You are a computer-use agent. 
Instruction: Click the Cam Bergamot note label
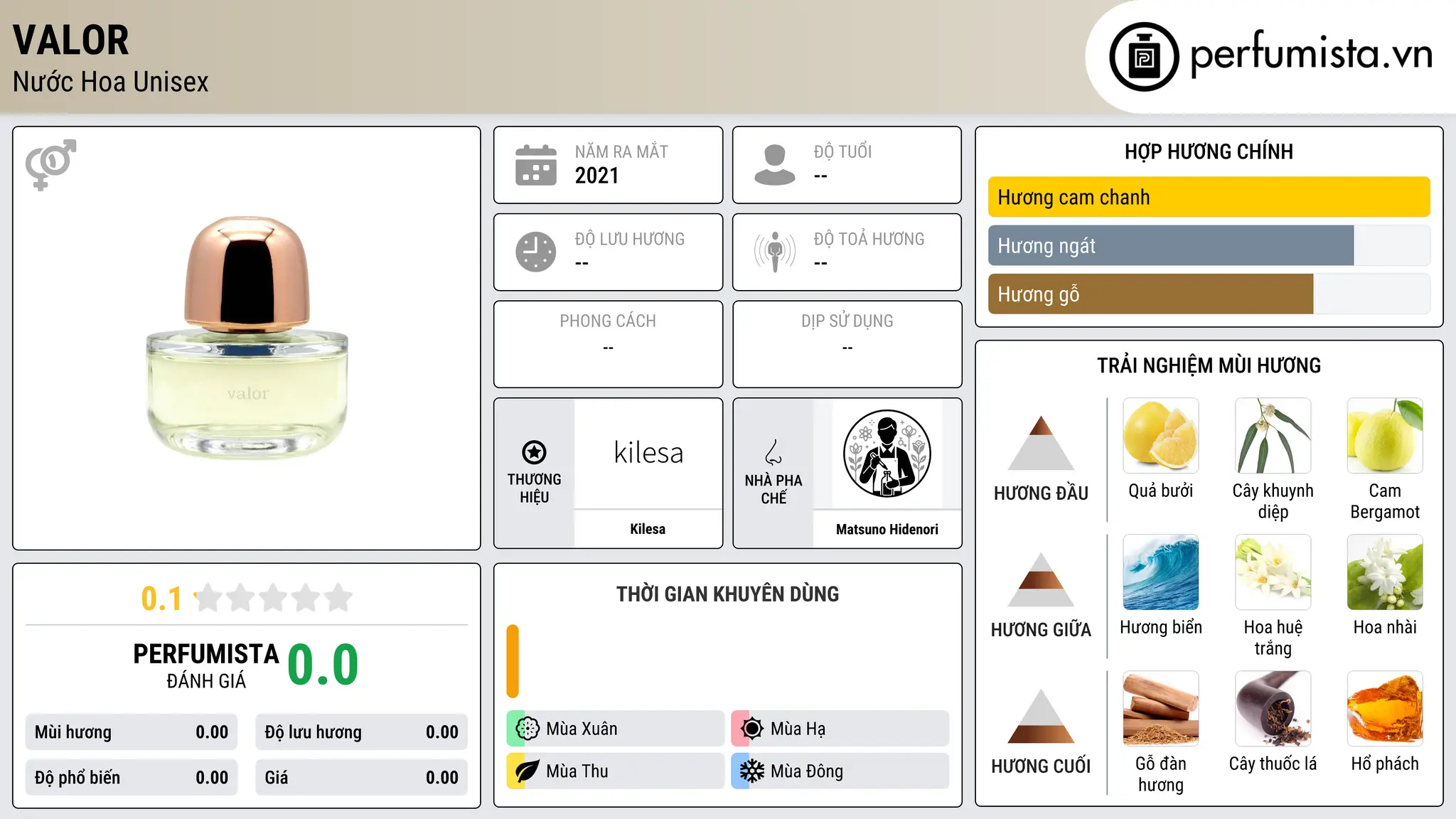click(x=1385, y=501)
